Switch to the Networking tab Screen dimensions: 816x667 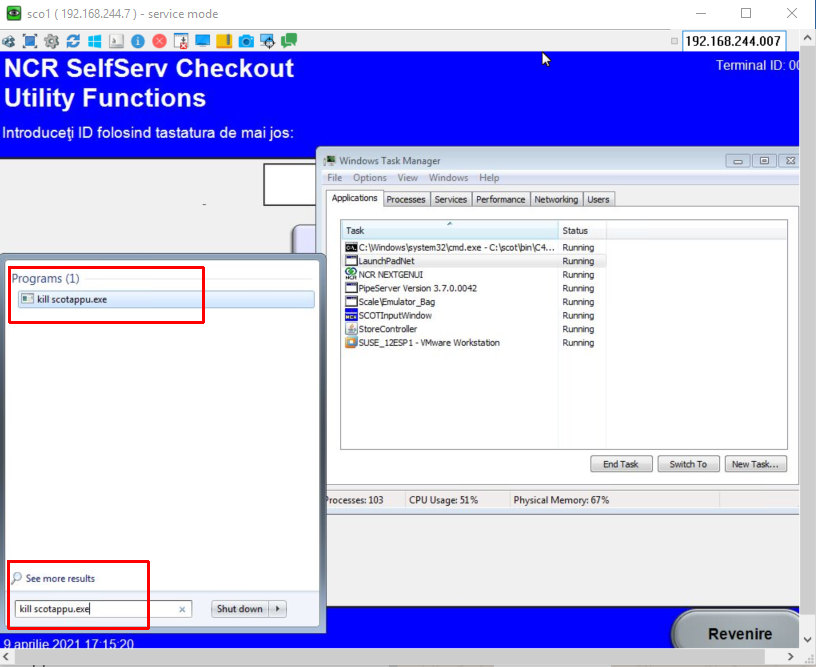556,199
